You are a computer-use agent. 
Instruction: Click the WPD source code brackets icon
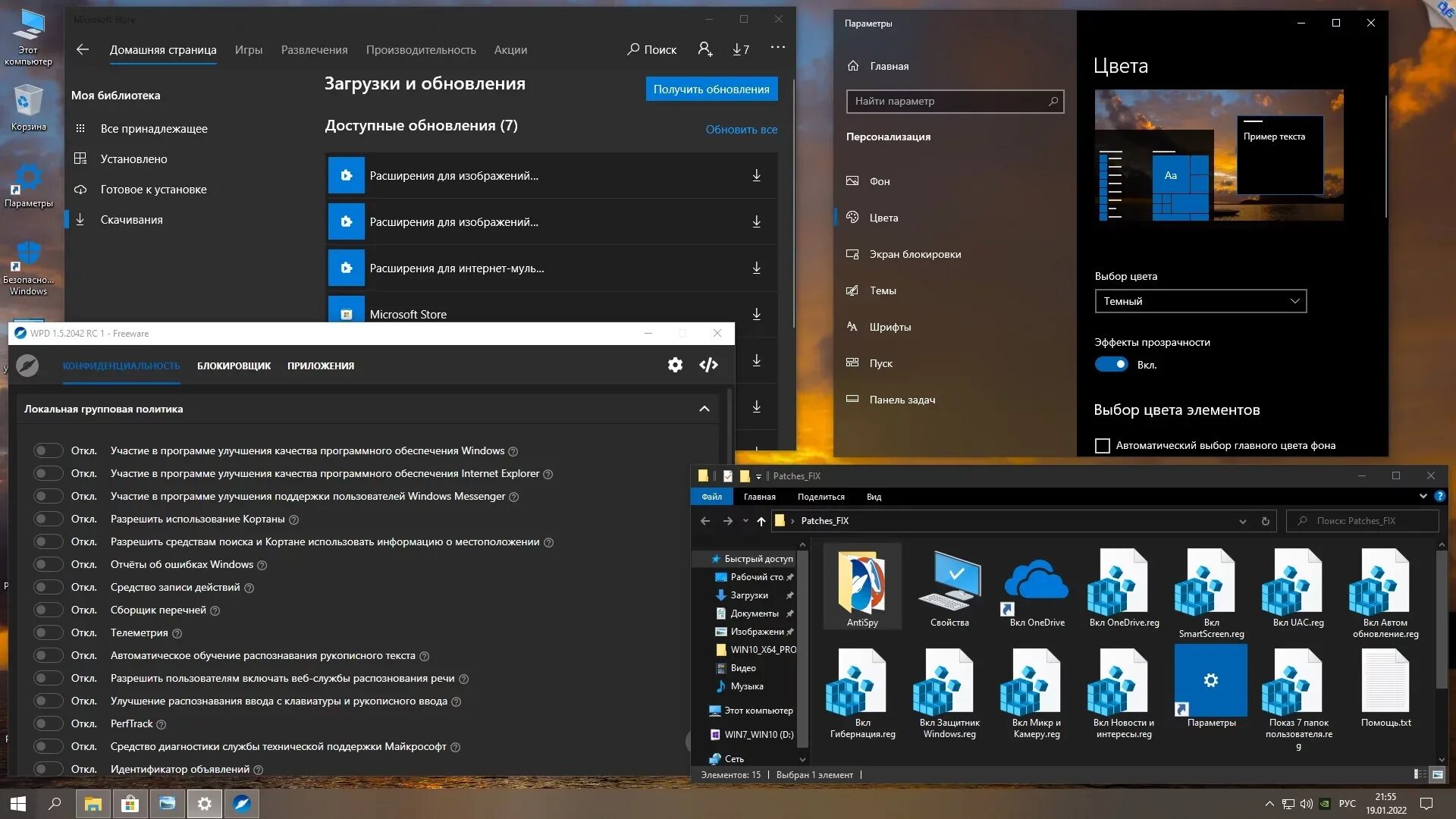click(708, 366)
